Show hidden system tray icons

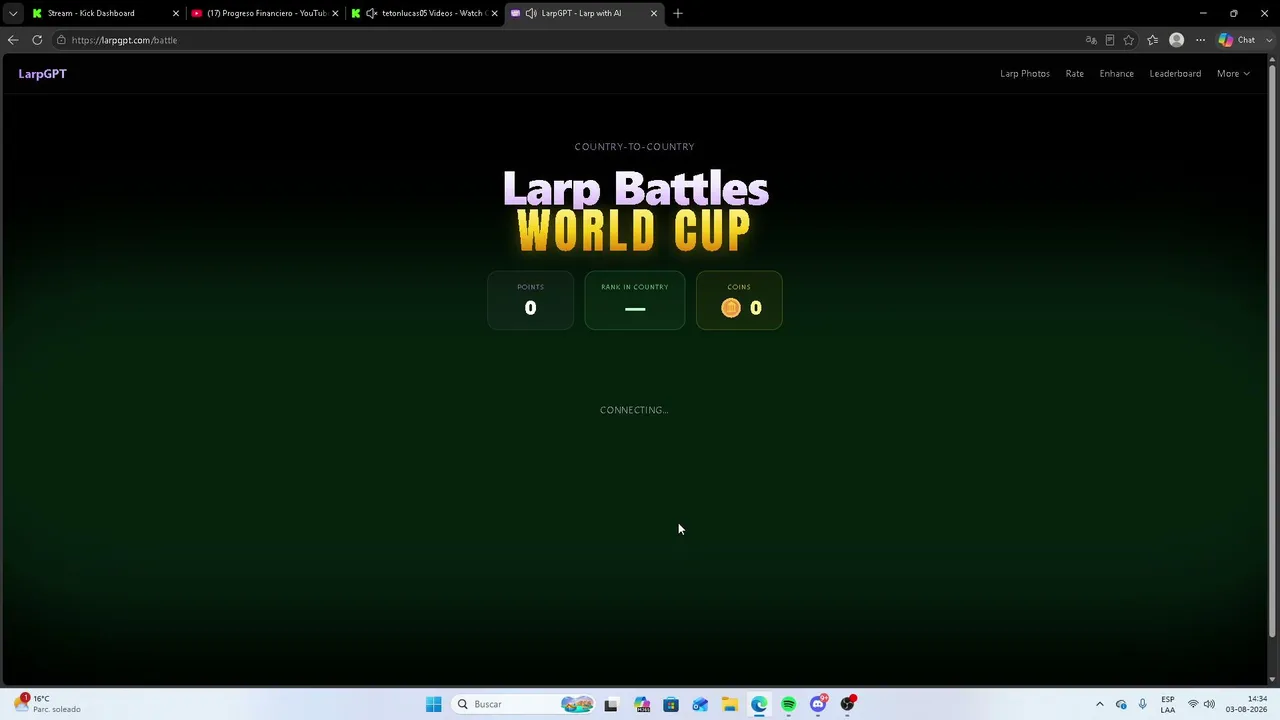[x=1100, y=704]
